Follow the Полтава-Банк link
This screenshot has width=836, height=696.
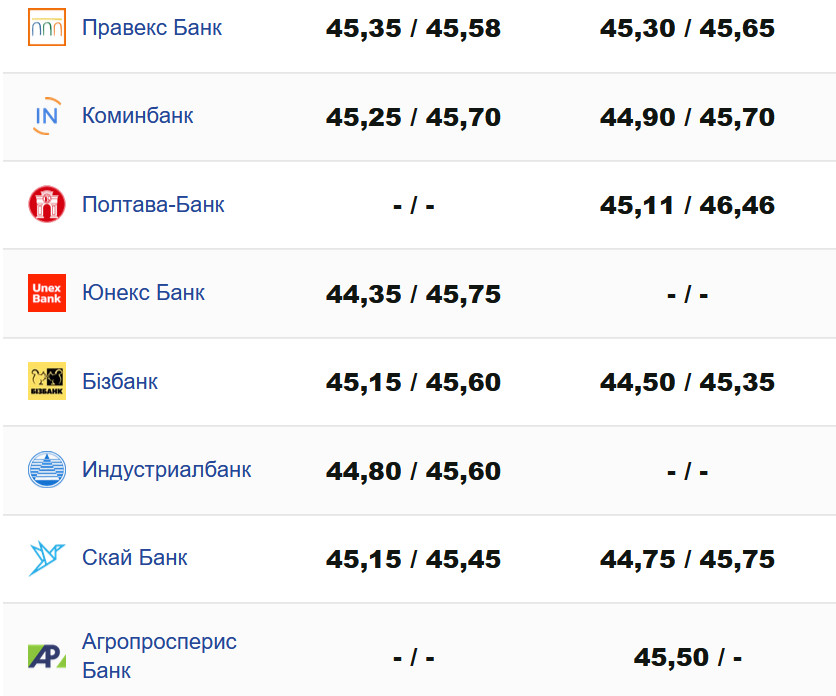153,204
